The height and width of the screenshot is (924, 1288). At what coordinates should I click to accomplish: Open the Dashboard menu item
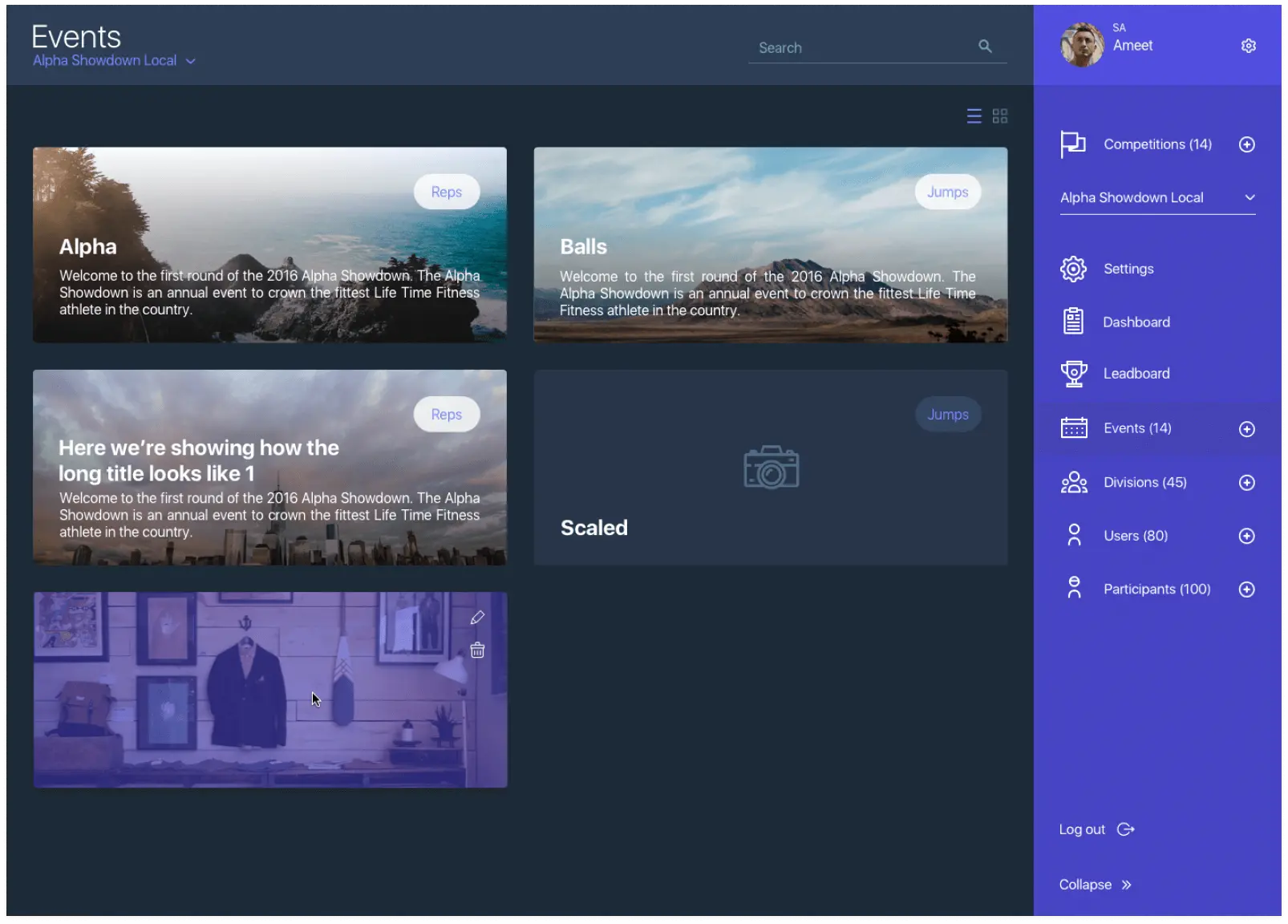1136,322
